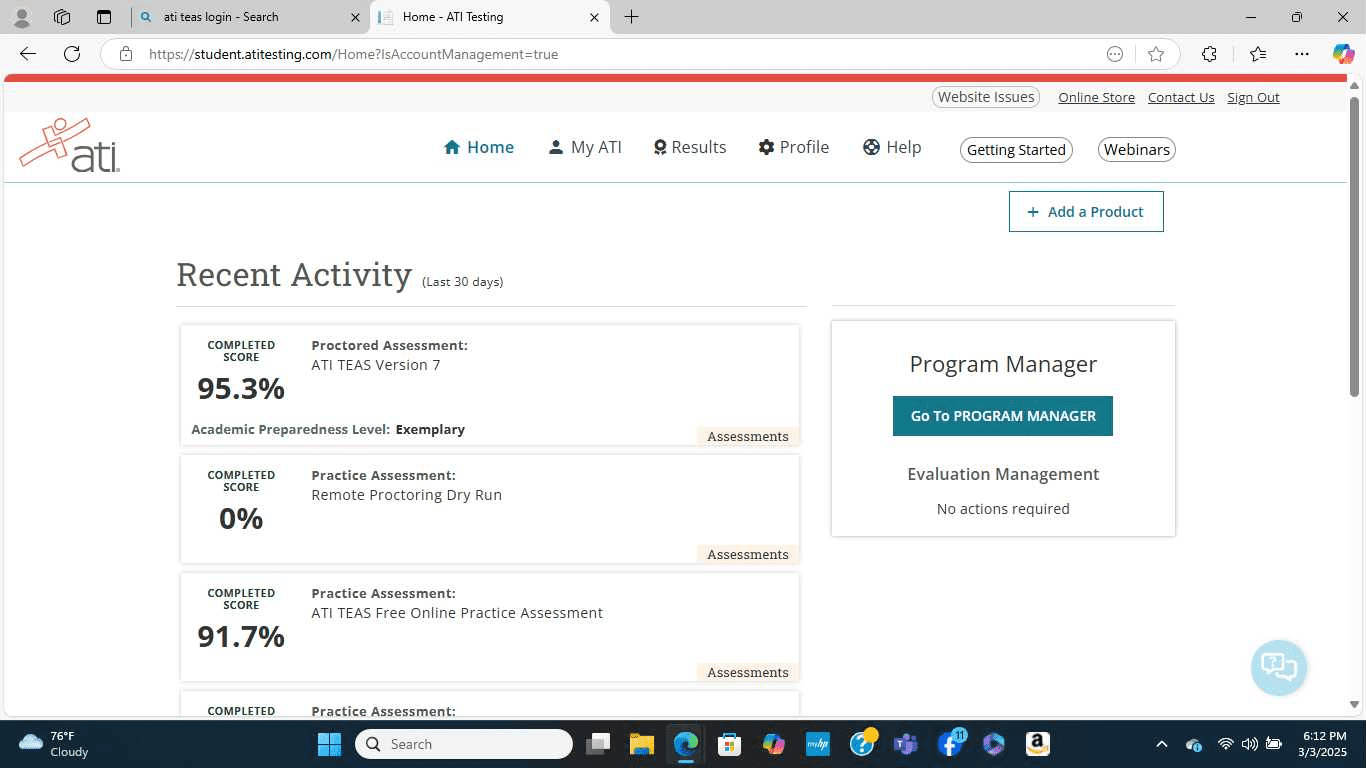Screen dimensions: 1366x768
Task: Refresh the page with reload icon
Action: 72,54
